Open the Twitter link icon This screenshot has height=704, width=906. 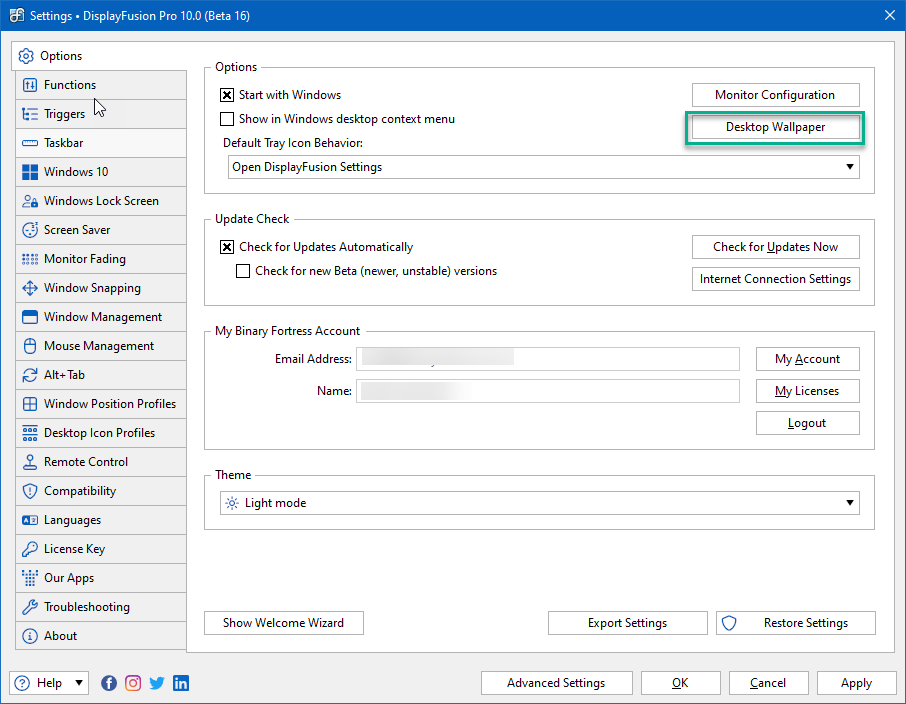tap(157, 683)
